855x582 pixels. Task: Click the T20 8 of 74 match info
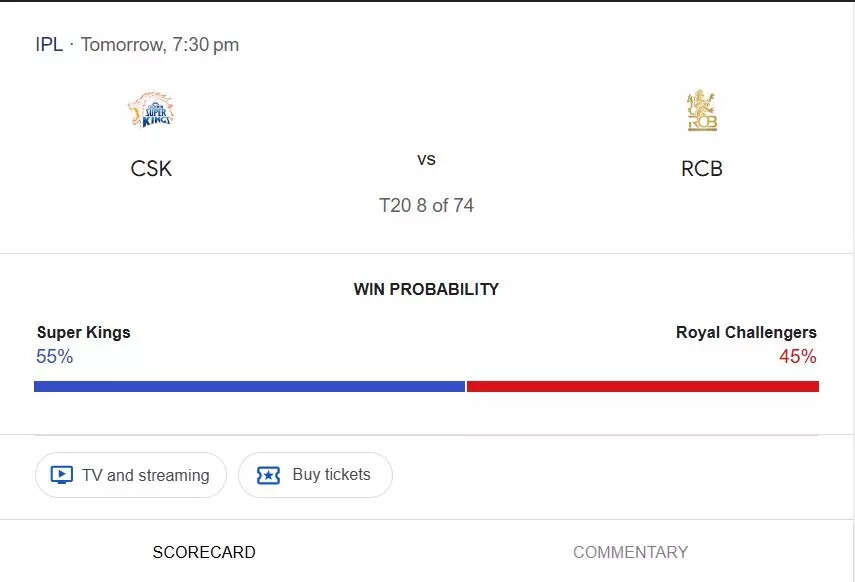click(x=426, y=205)
